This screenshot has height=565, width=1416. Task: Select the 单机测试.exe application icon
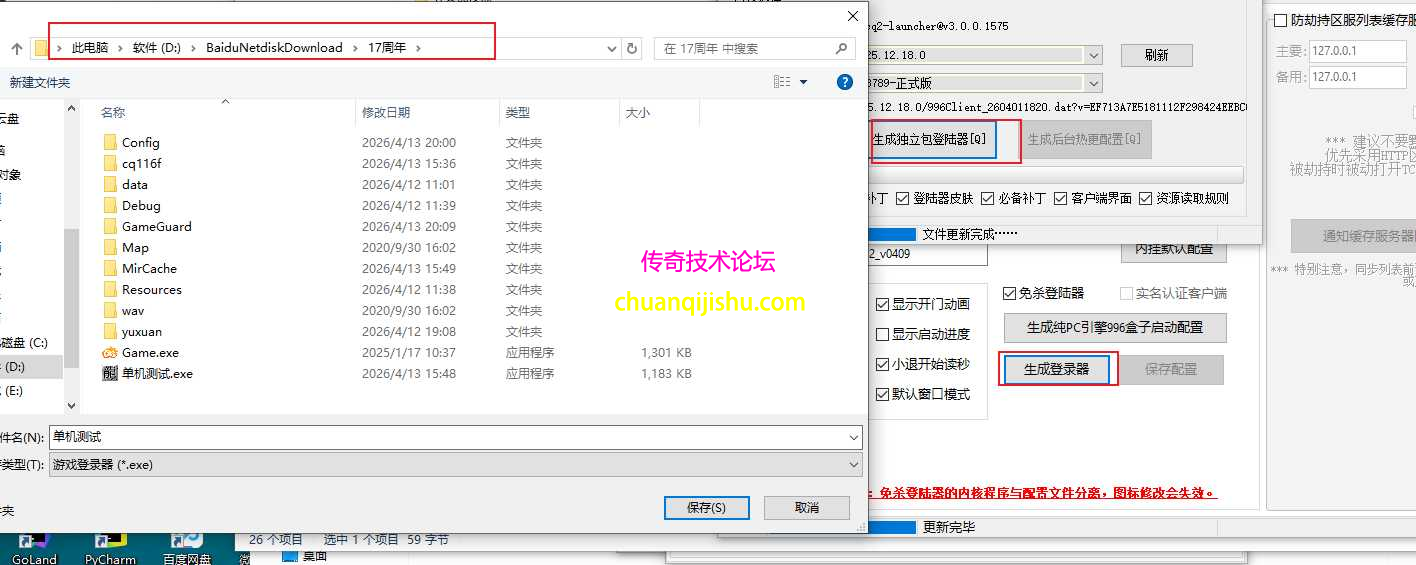110,373
